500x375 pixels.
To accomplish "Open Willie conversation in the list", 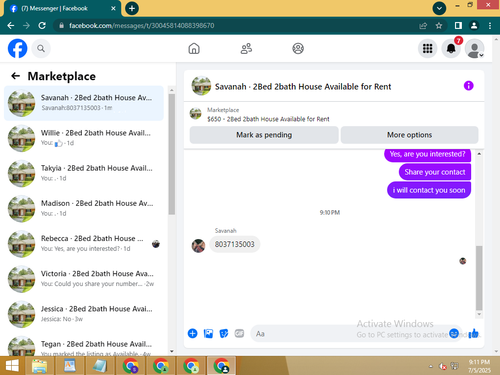I will tap(84, 138).
